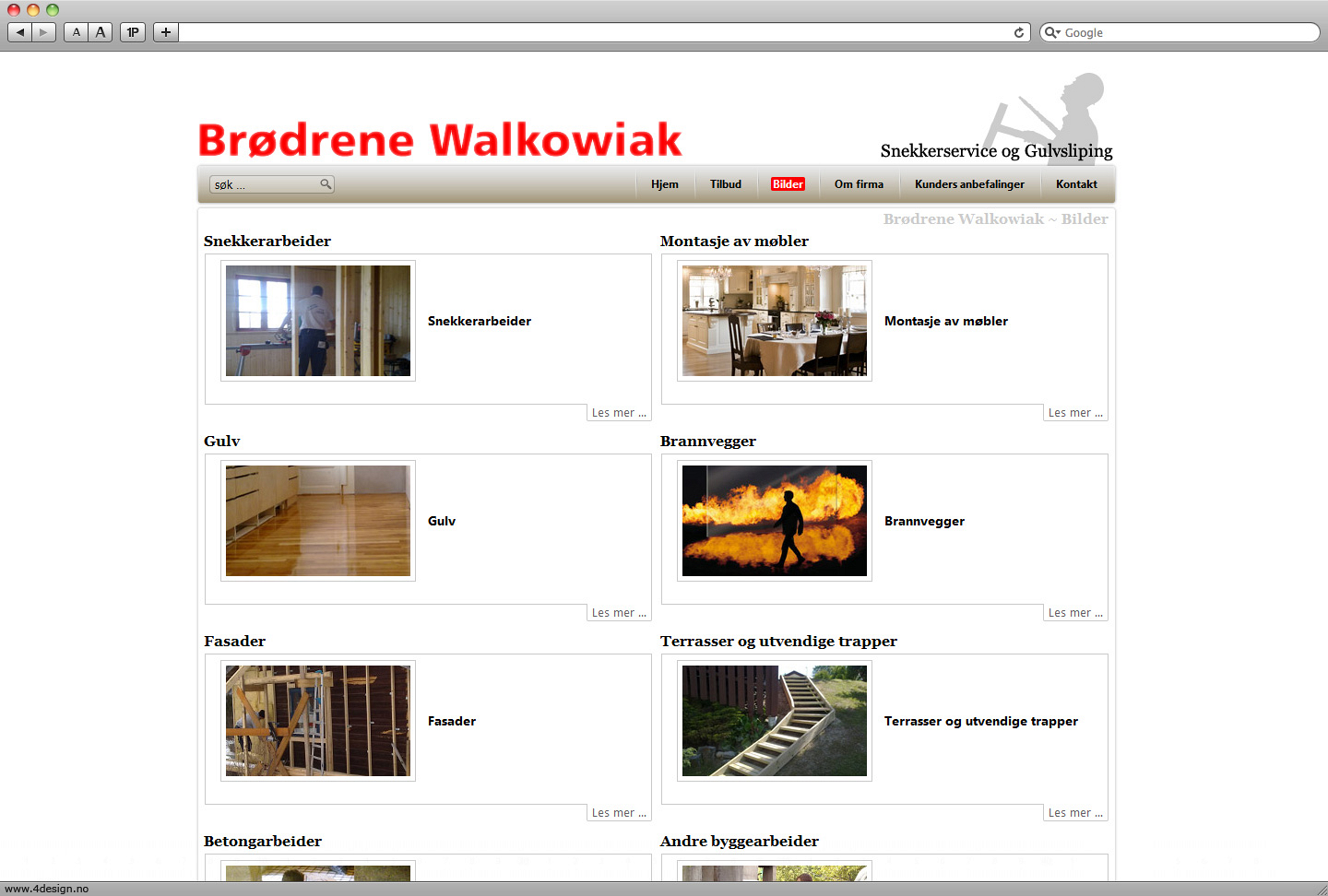This screenshot has height=896, width=1328.
Task: Click the Brødrene Walkowiak ~ Bilder page title
Action: (x=995, y=219)
